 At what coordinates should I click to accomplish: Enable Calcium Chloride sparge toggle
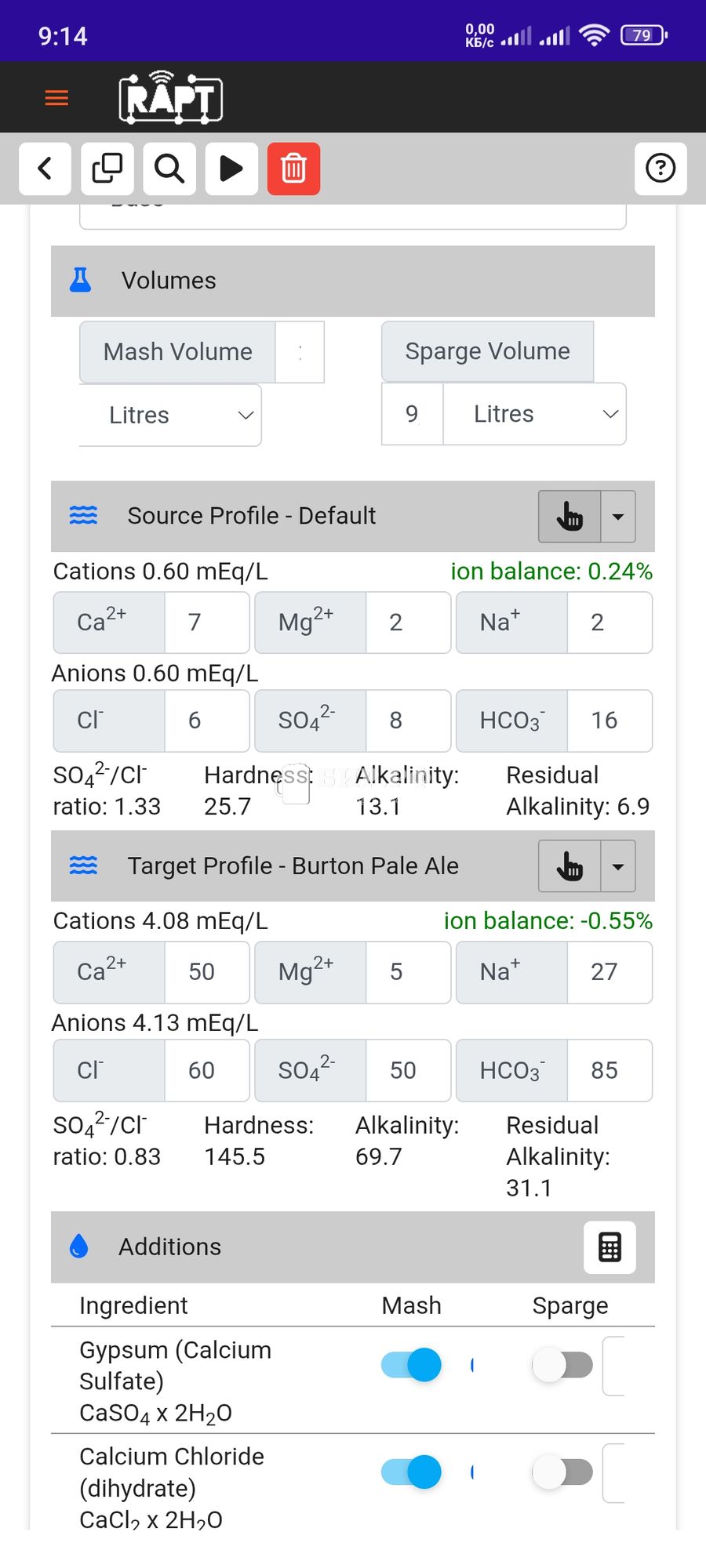tap(562, 1472)
